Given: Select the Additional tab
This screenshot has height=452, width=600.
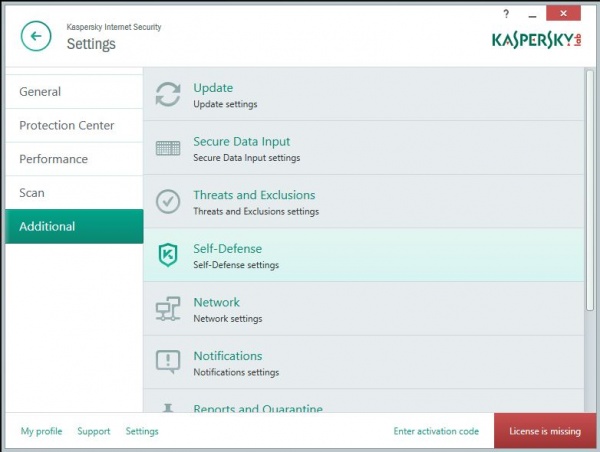Looking at the screenshot, I should point(74,227).
